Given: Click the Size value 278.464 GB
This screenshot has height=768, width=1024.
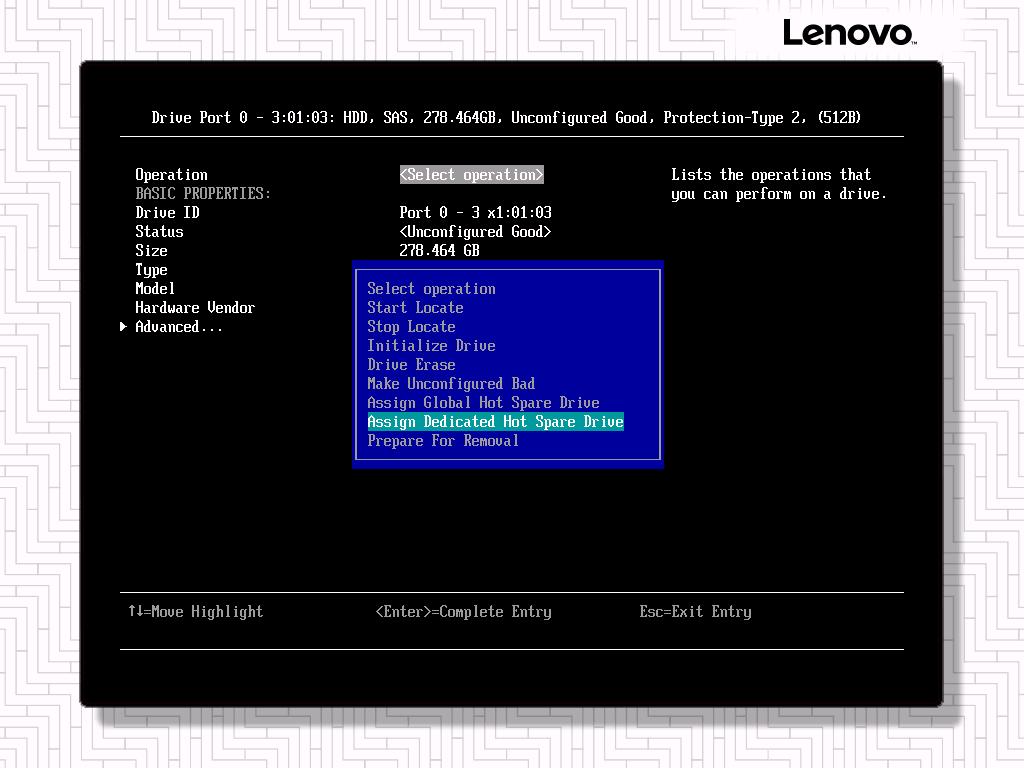Looking at the screenshot, I should [439, 251].
